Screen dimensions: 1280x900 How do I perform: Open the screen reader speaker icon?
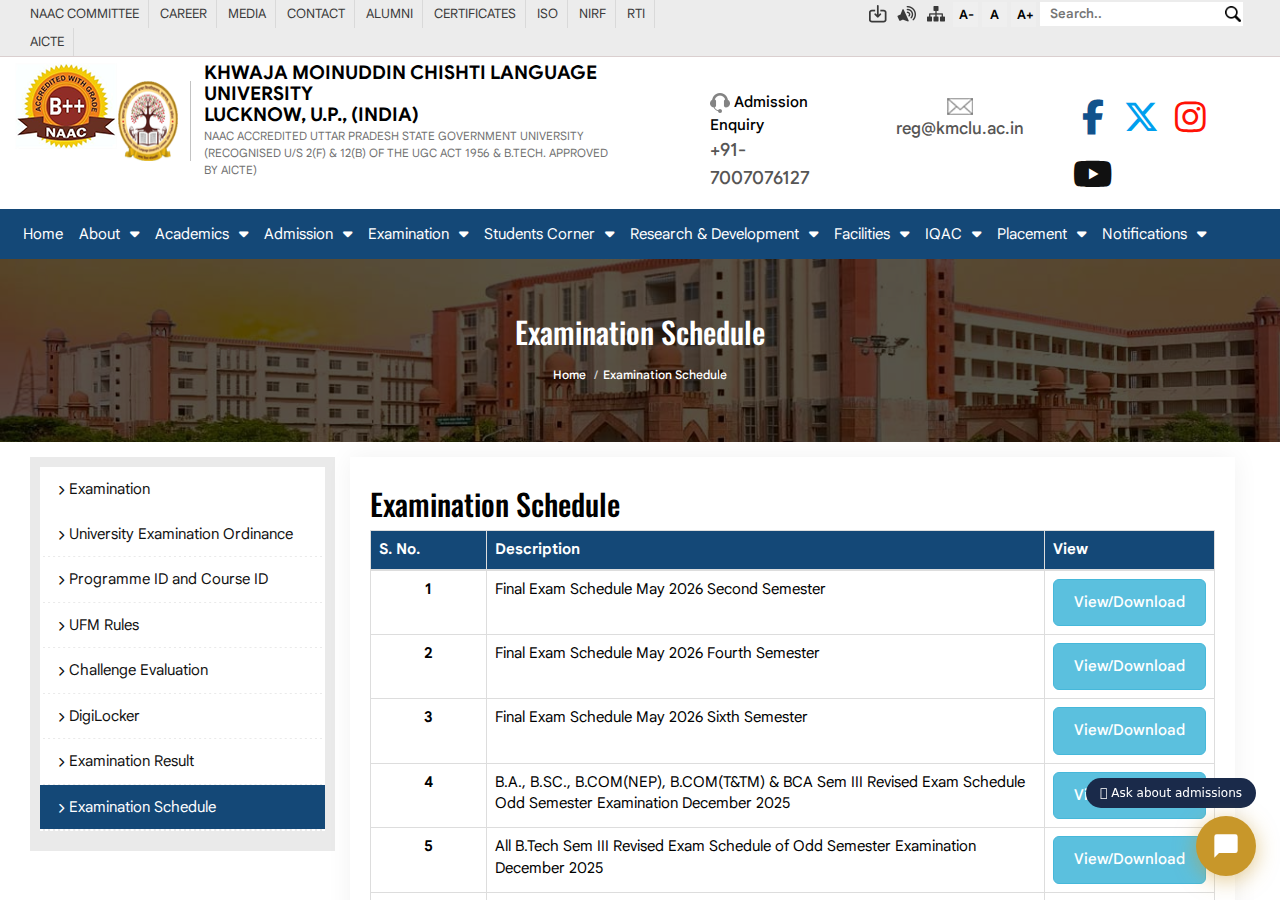pyautogui.click(x=906, y=14)
